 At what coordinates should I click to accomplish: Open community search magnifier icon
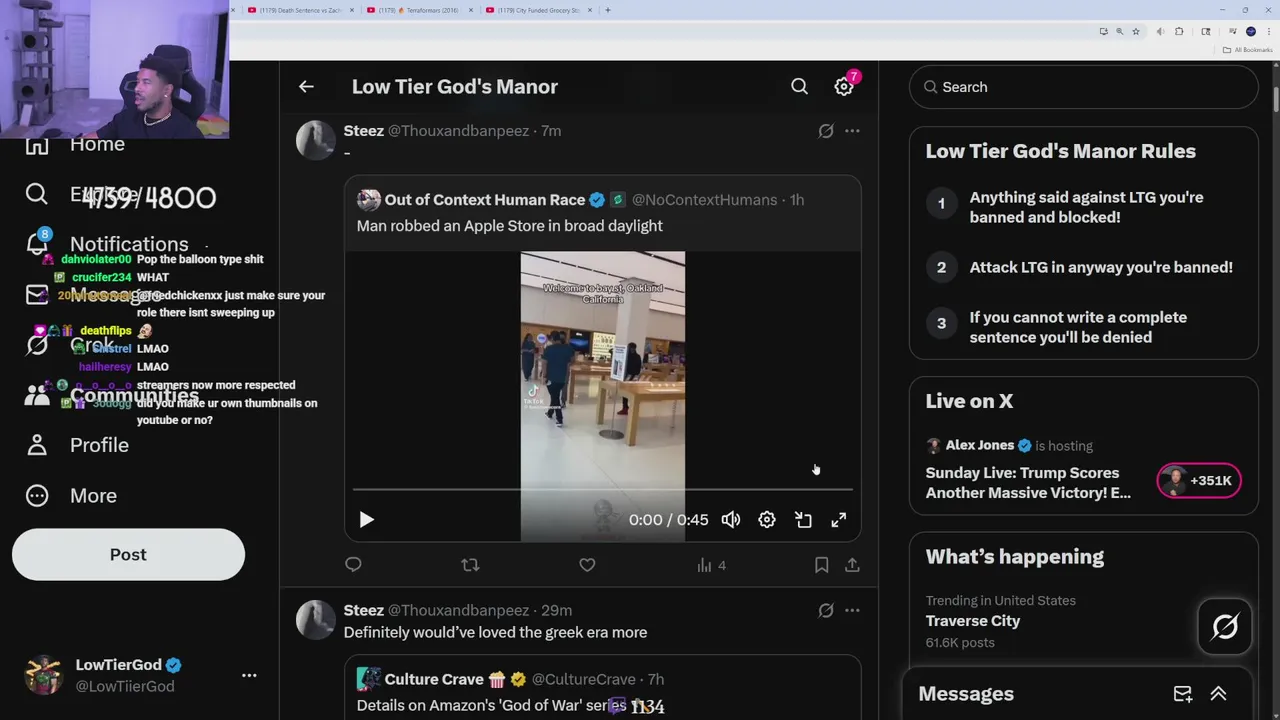point(799,87)
